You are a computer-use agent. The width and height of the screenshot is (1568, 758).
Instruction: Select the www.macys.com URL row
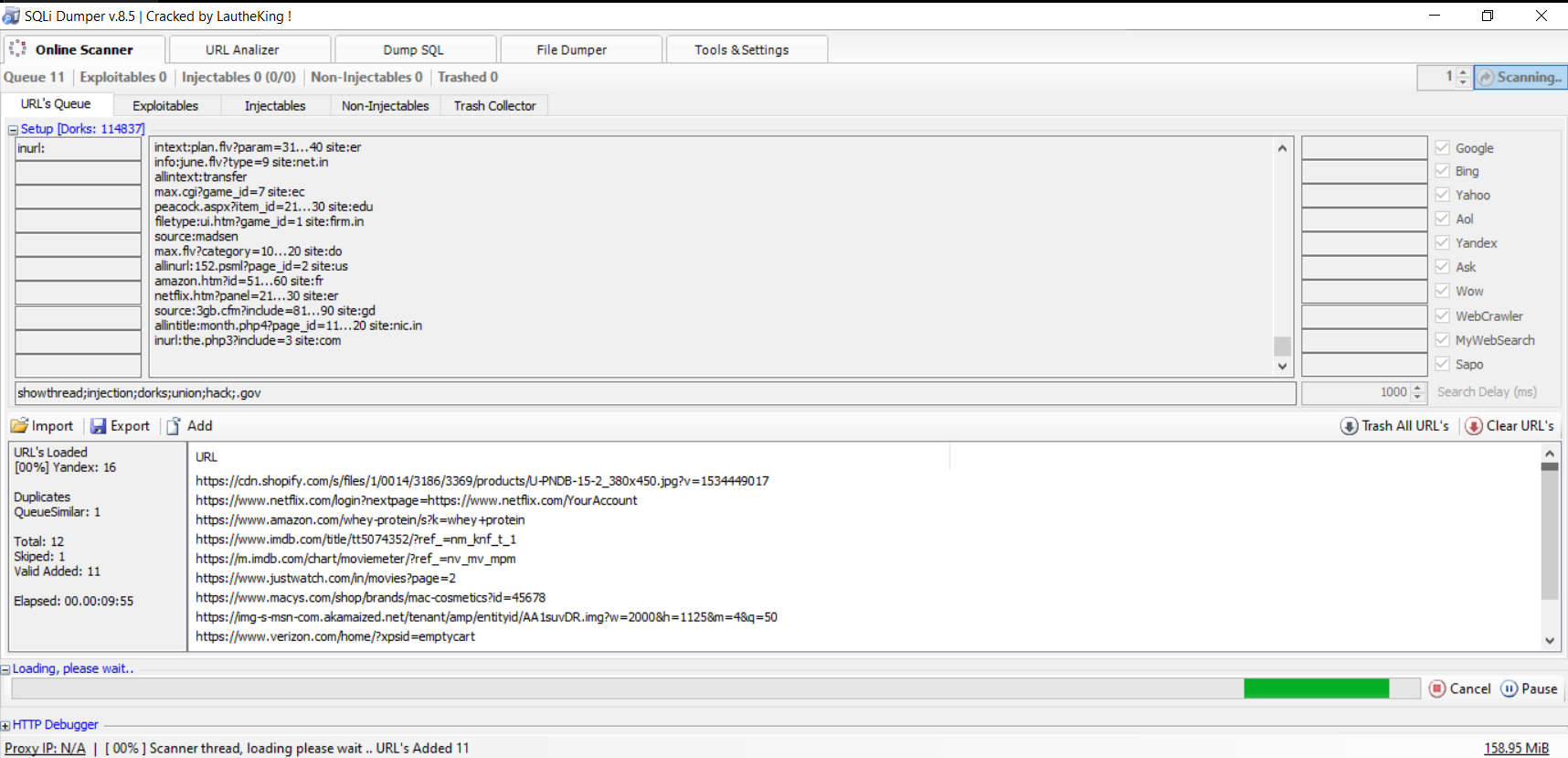370,598
